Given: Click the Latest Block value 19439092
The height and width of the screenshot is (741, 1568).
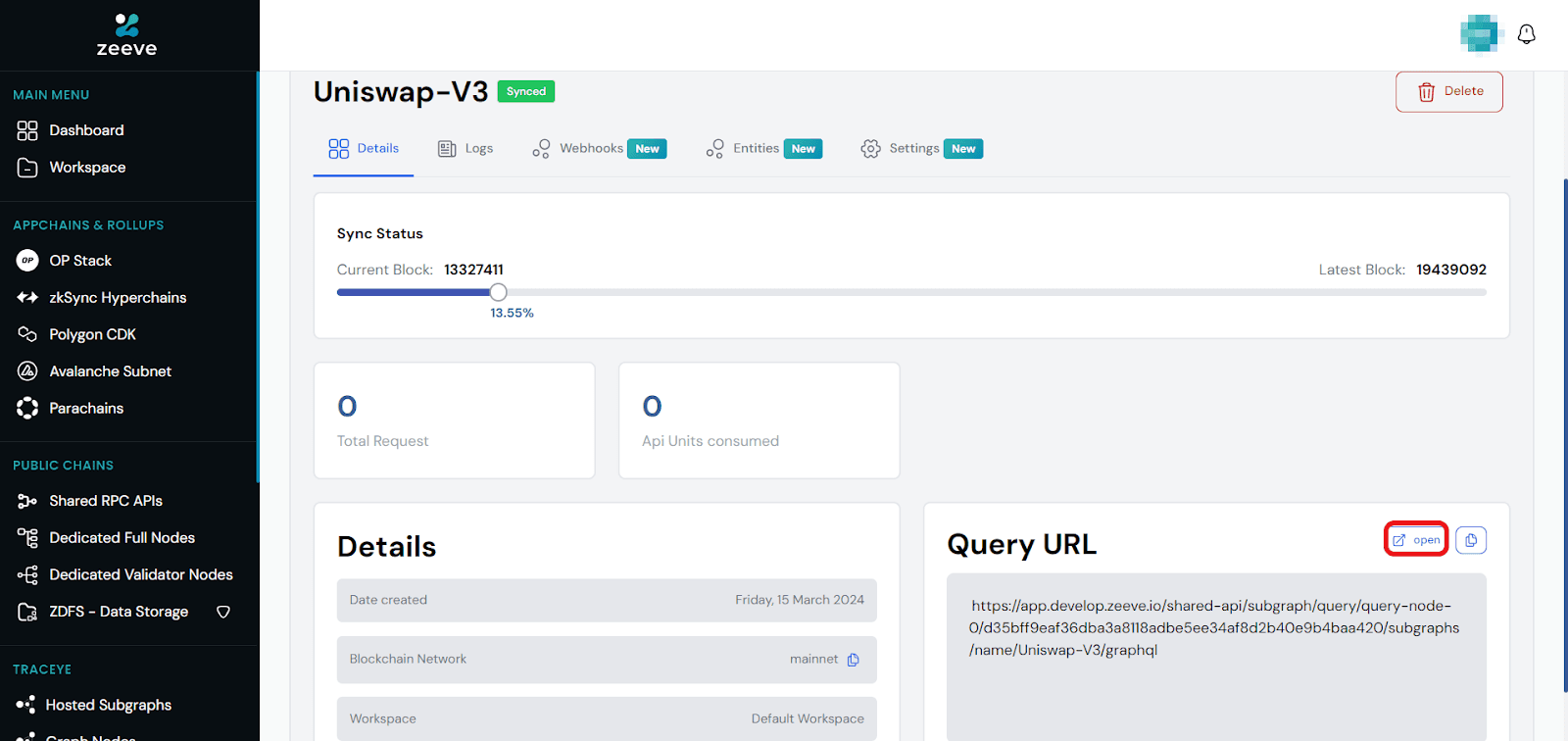Looking at the screenshot, I should 1451,270.
